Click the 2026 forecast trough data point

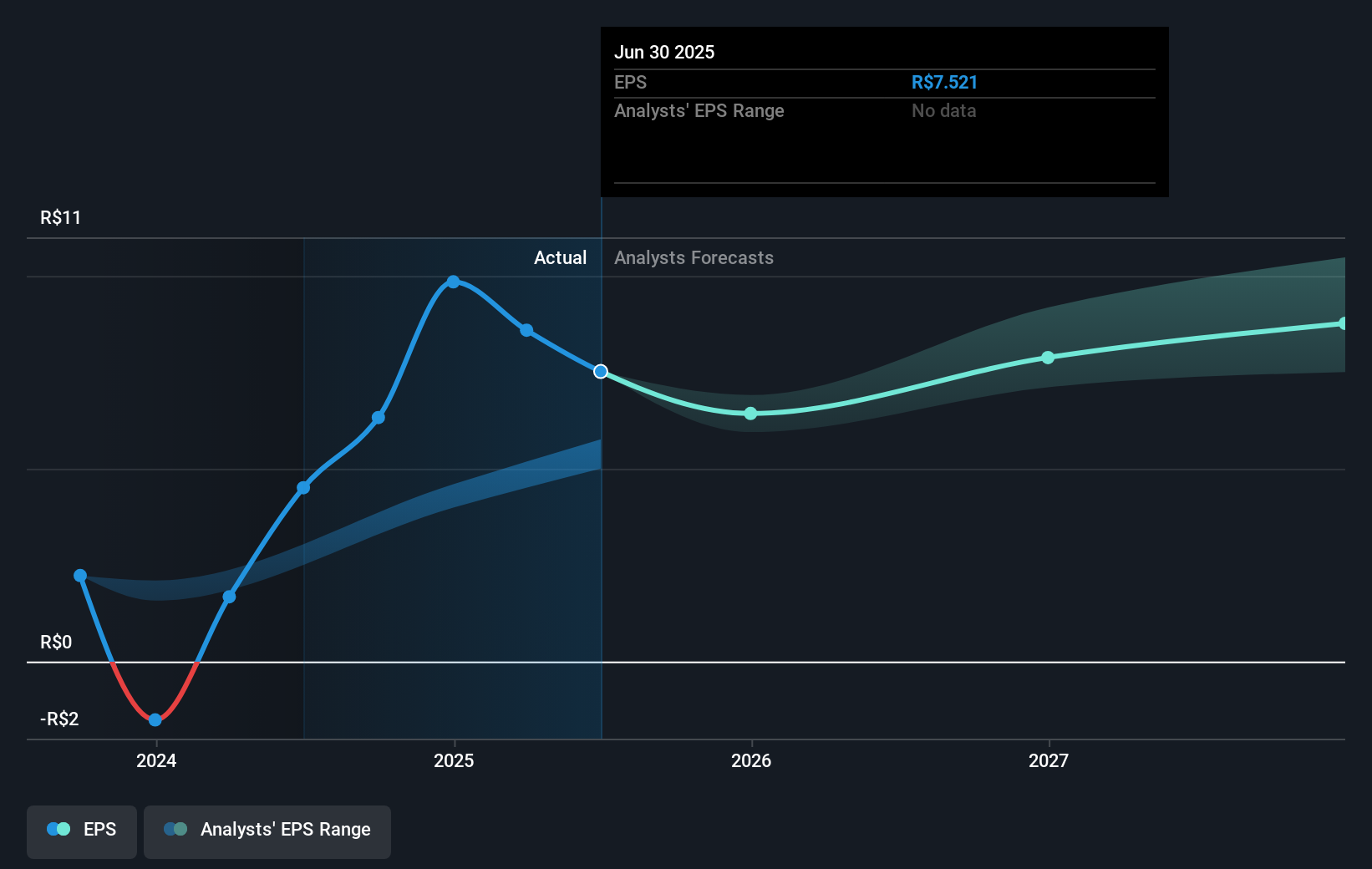(750, 413)
